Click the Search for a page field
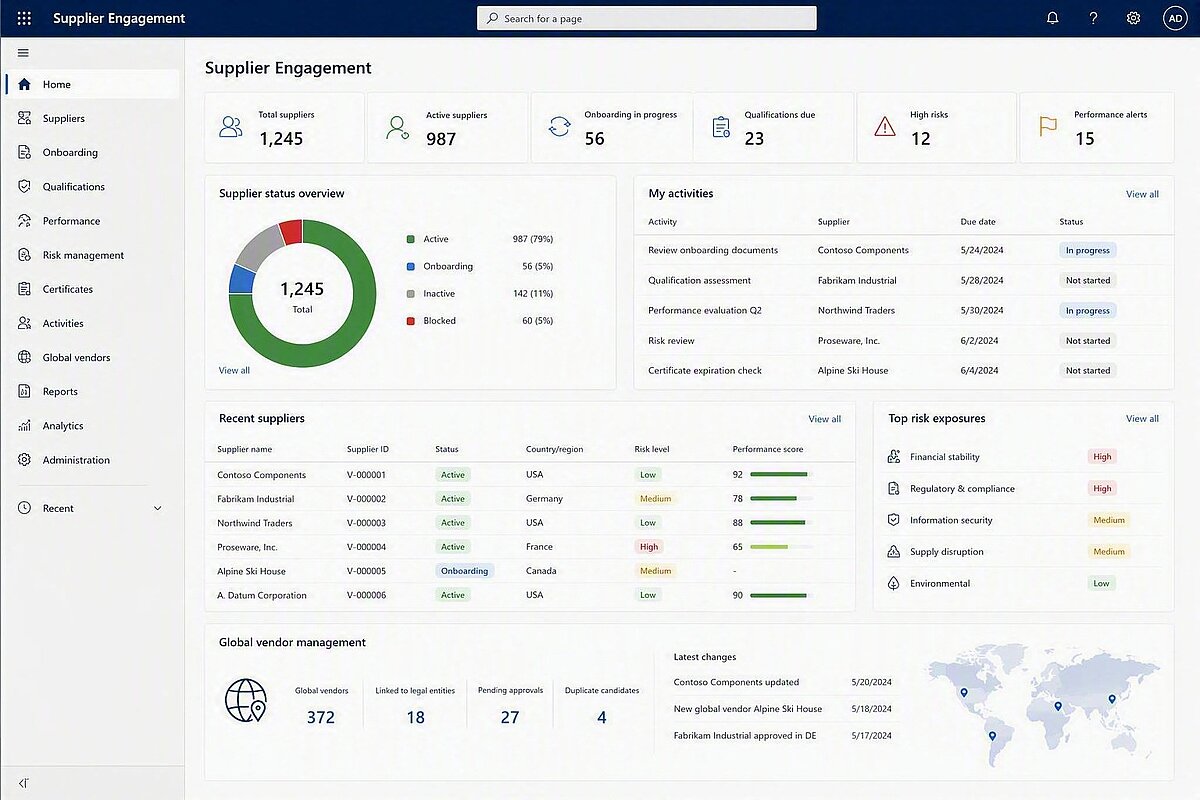Viewport: 1200px width, 800px height. point(647,18)
